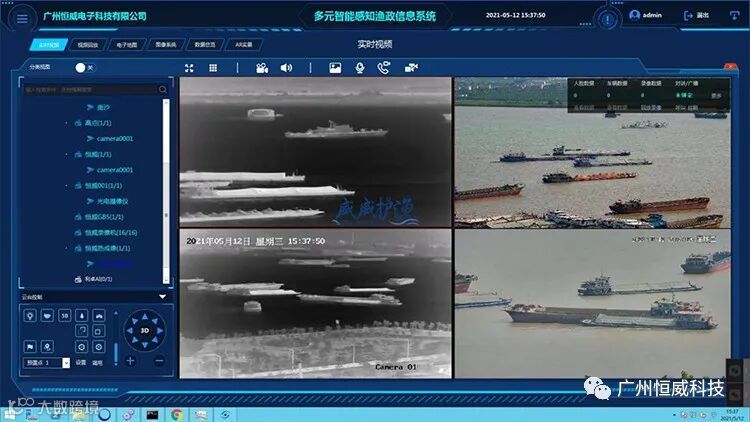Click the PTZ down arrow
The height and width of the screenshot is (422, 750).
pyautogui.click(x=144, y=345)
